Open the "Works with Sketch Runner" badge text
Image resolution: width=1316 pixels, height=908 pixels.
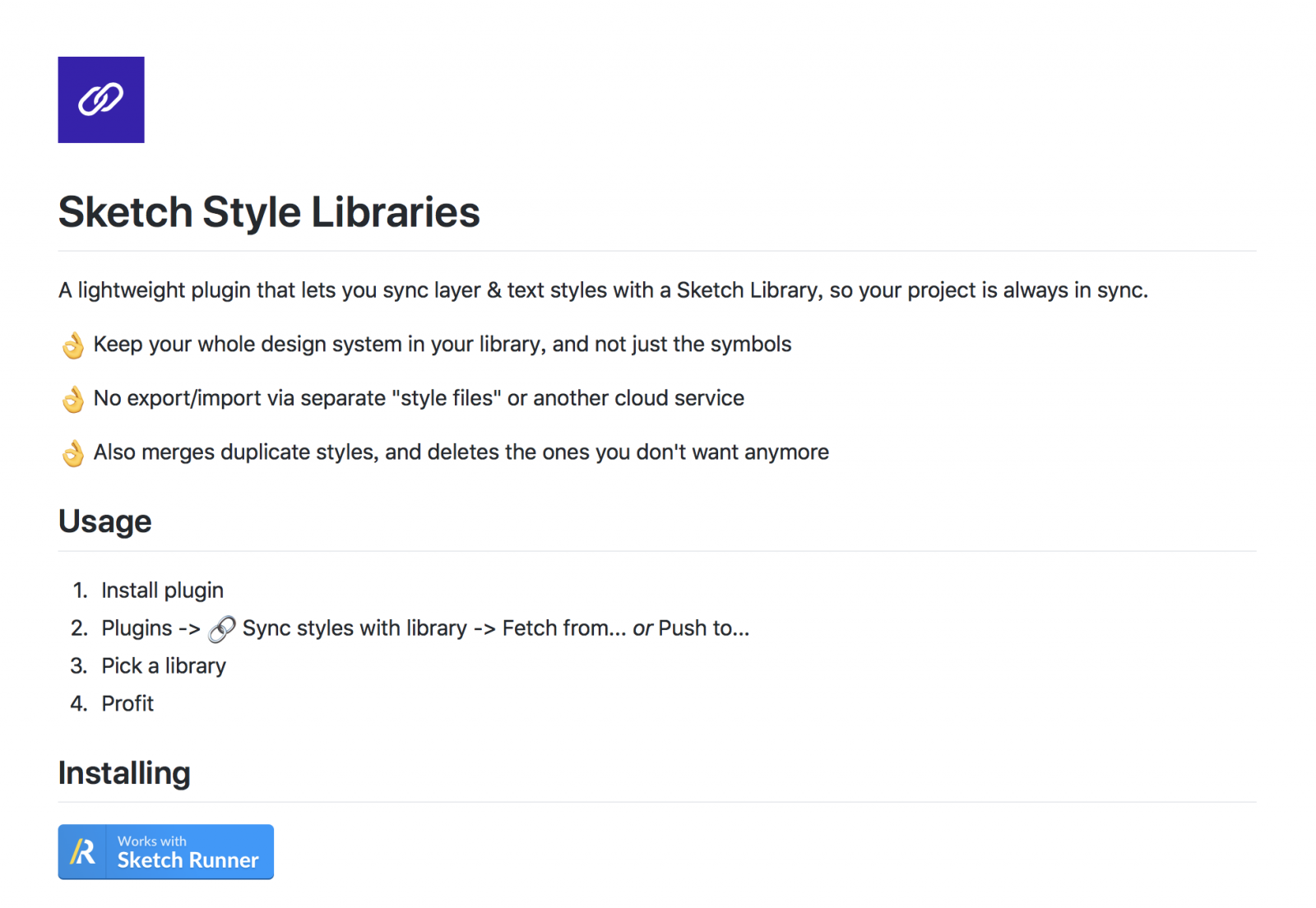(x=188, y=852)
